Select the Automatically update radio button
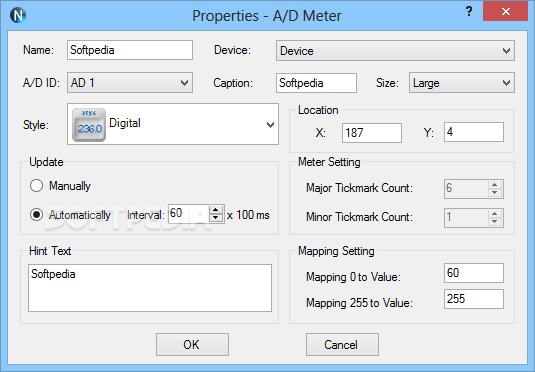 (x=37, y=215)
